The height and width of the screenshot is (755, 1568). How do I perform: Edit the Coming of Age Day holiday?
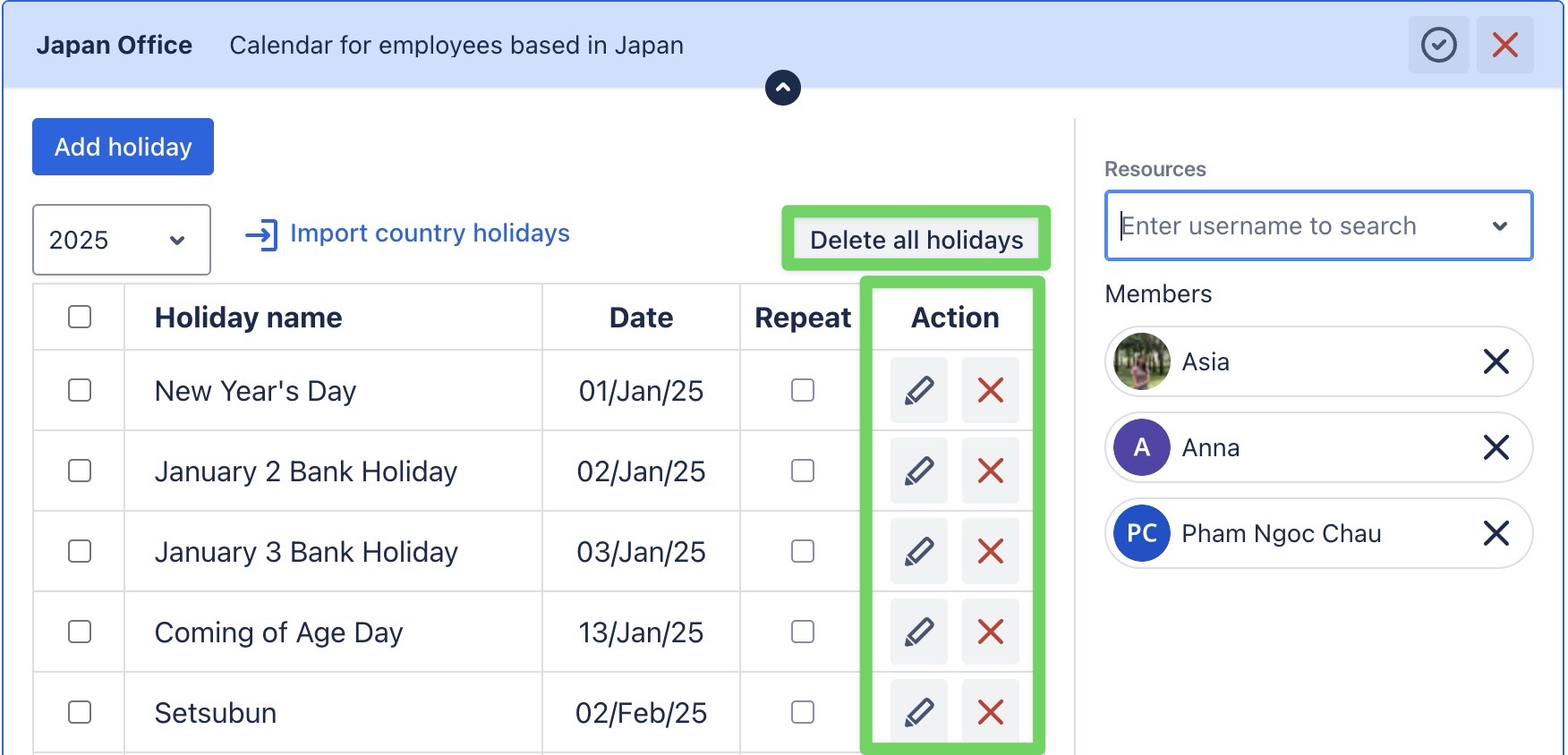point(918,632)
